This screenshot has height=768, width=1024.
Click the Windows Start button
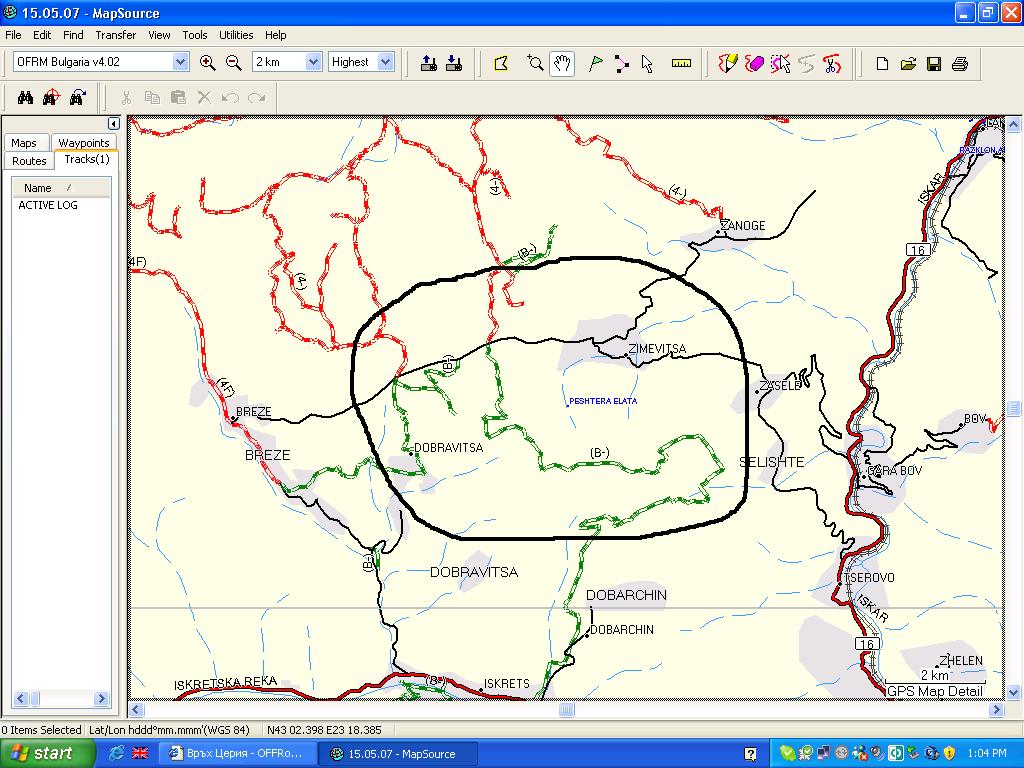point(40,754)
